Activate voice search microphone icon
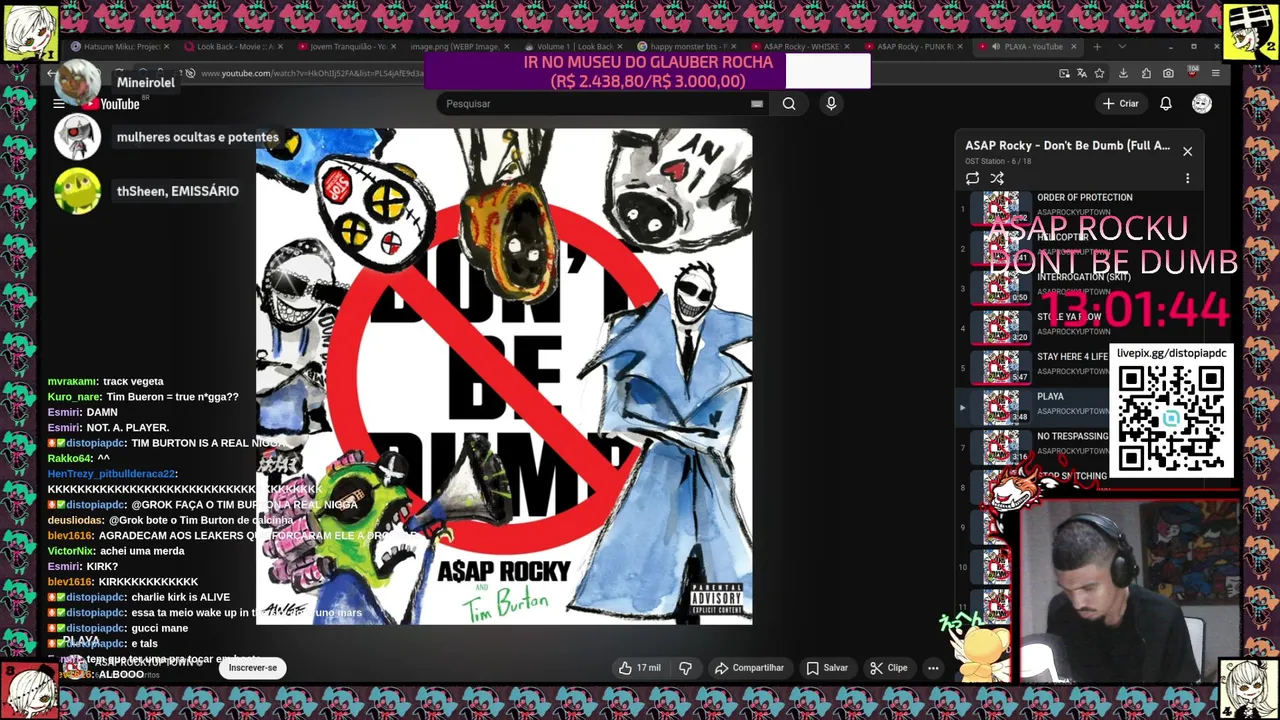The height and width of the screenshot is (720, 1280). 831,103
